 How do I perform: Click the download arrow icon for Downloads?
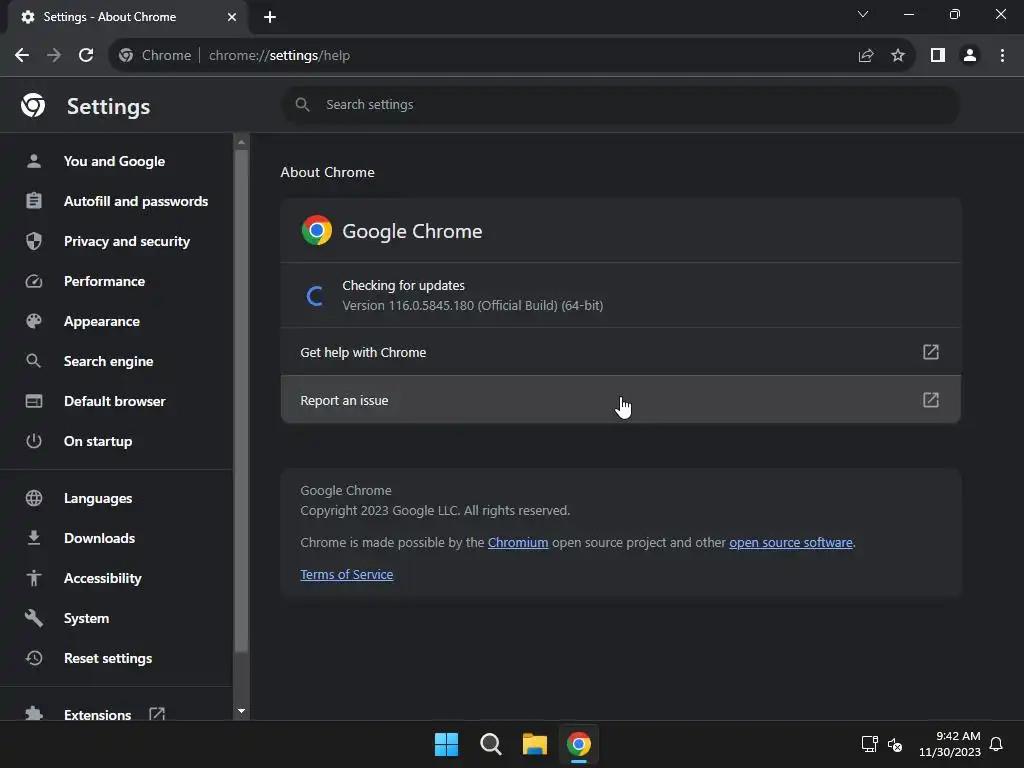(x=34, y=538)
